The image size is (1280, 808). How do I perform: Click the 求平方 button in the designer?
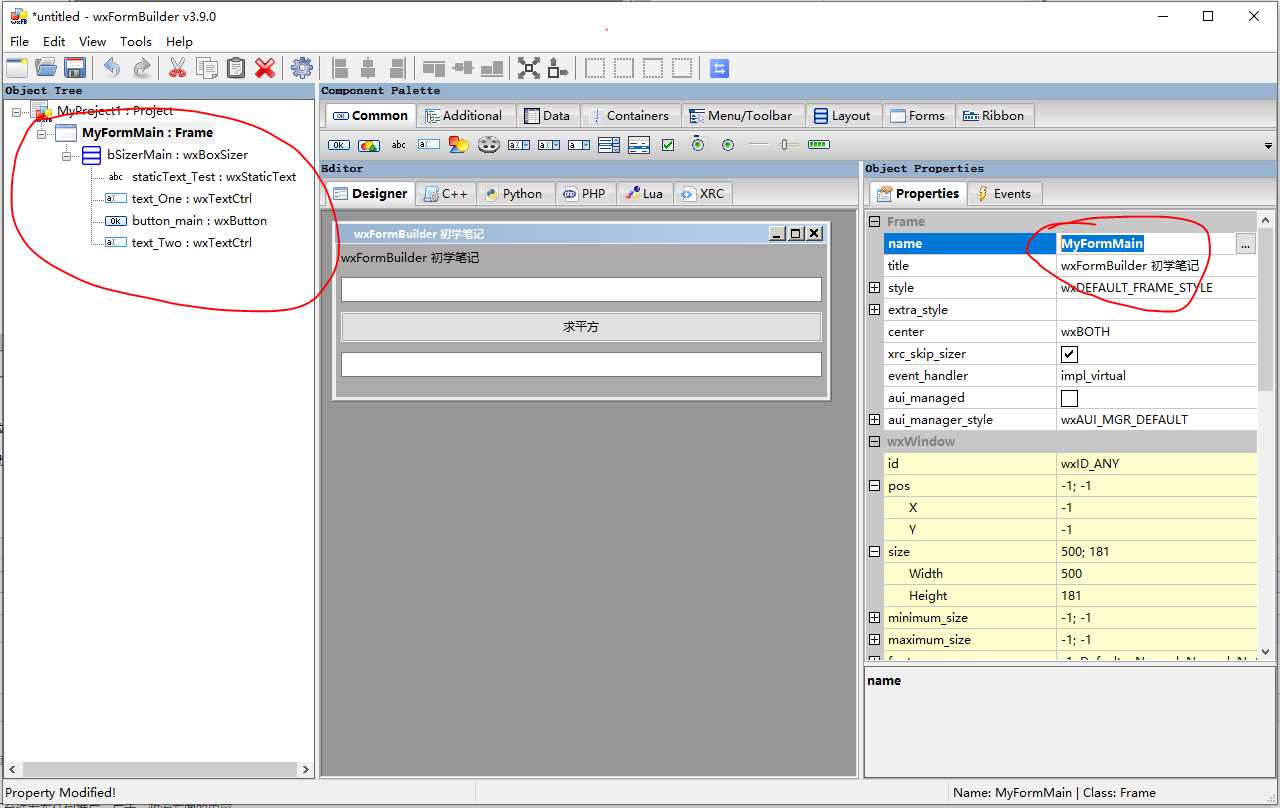581,327
